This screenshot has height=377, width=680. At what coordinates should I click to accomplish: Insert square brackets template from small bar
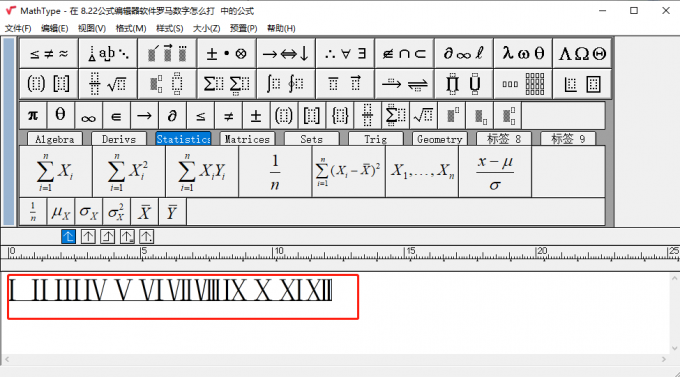(x=311, y=116)
